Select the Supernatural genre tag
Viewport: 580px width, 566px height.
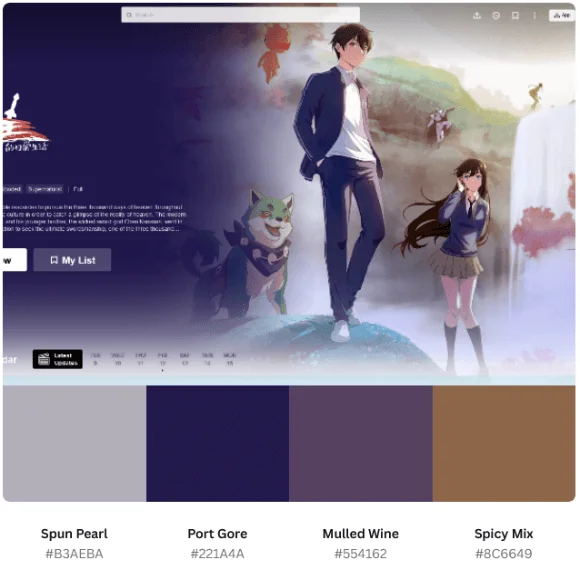tap(45, 189)
